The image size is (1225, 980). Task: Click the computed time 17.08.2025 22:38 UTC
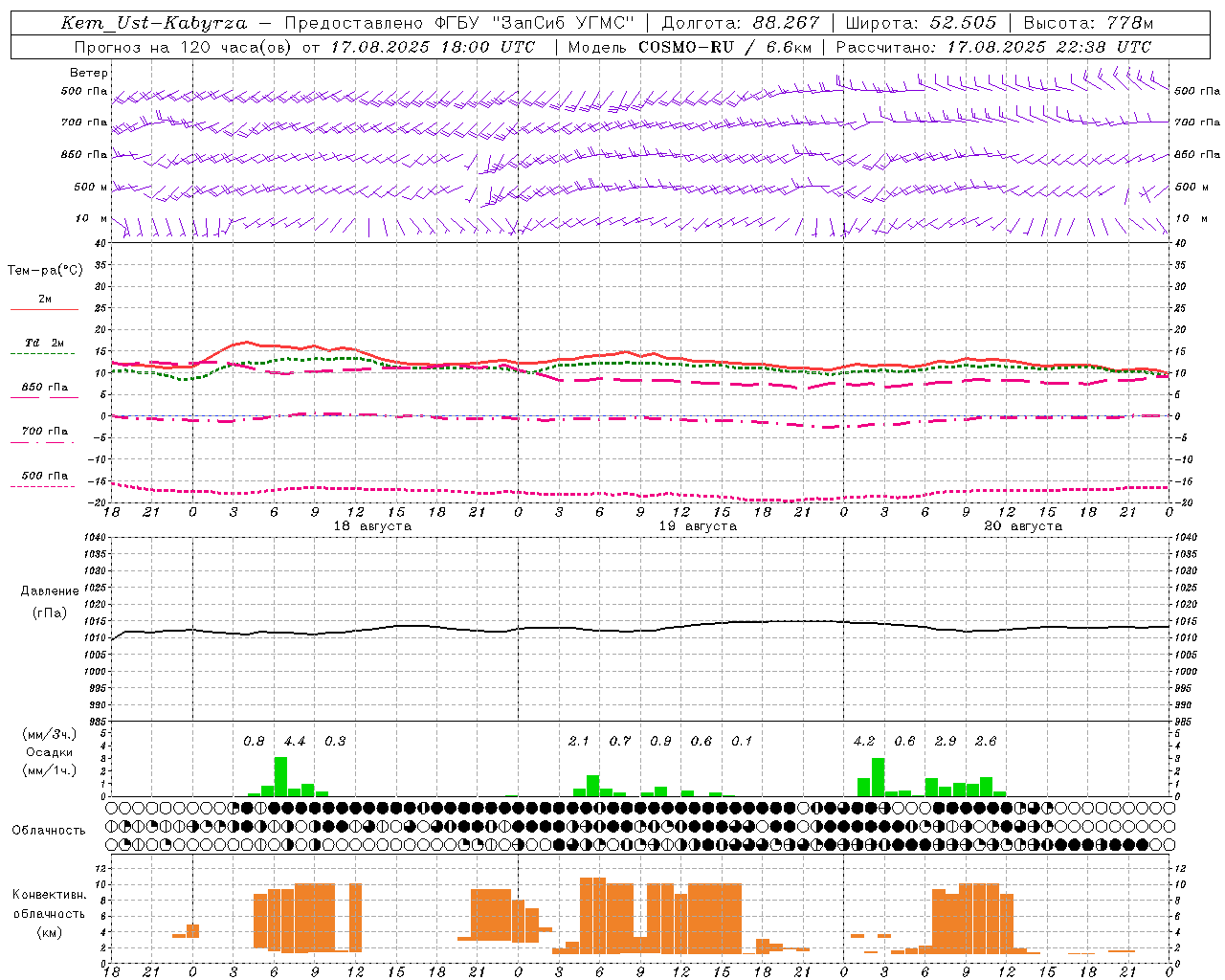1049,47
